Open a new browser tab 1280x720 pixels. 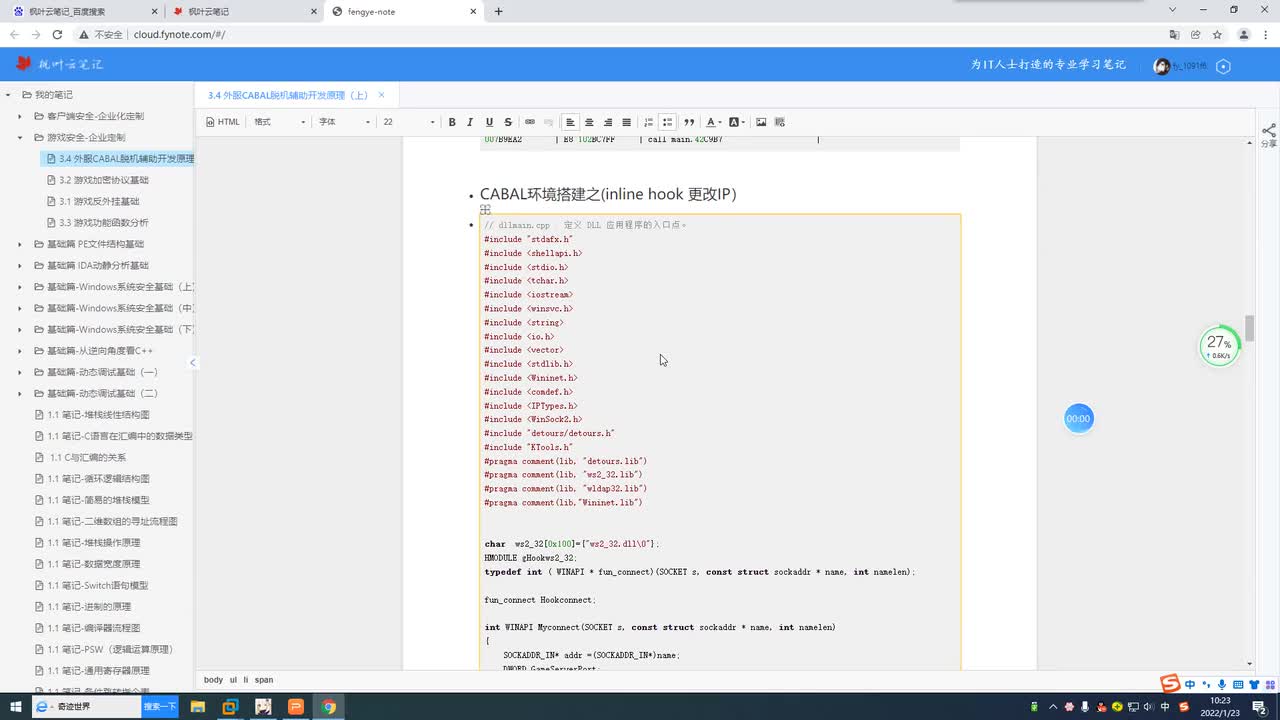(499, 11)
